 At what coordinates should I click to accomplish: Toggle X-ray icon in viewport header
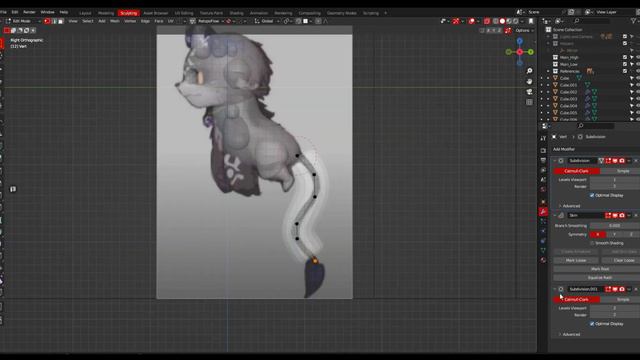[x=487, y=21]
